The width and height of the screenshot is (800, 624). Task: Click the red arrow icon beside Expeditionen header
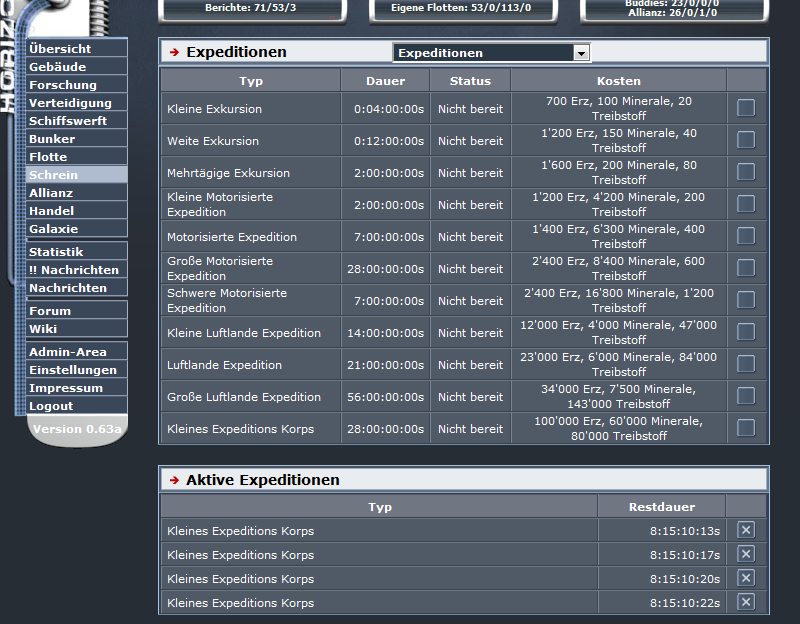[x=170, y=51]
